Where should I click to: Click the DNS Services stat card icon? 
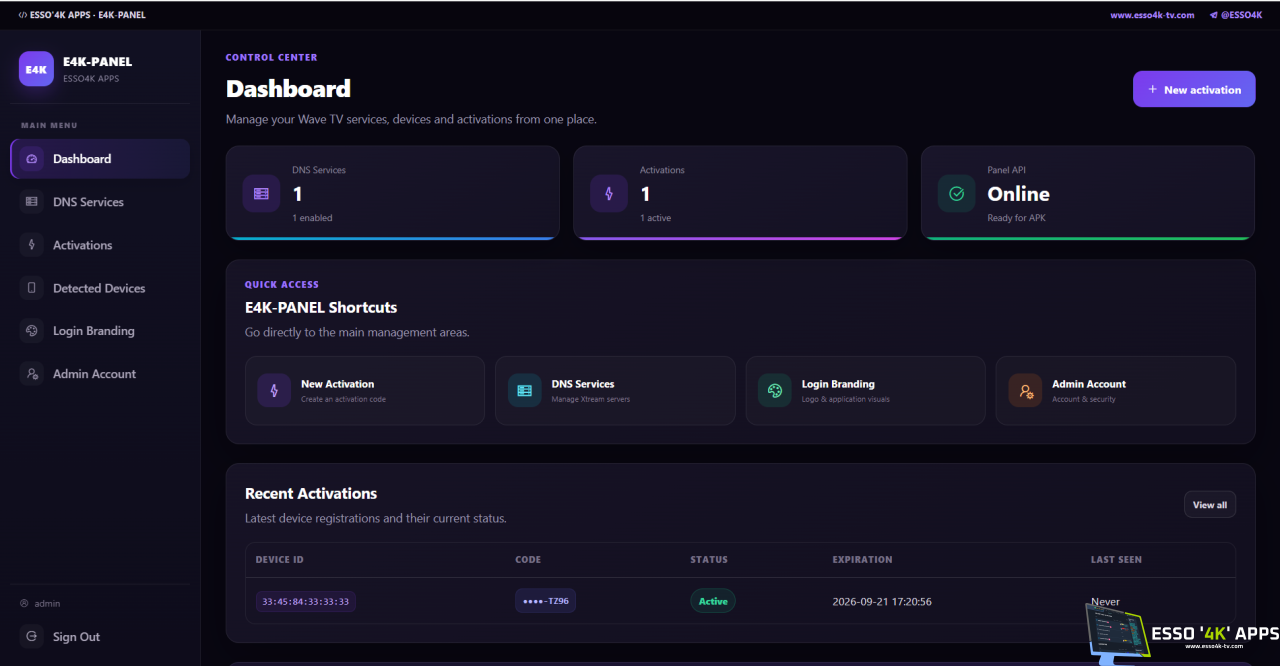point(261,193)
